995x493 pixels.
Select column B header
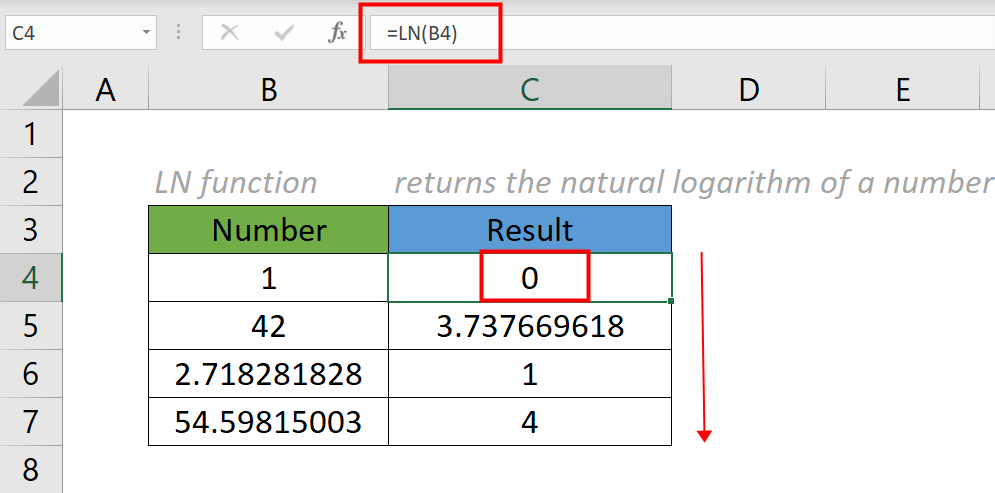pos(268,91)
